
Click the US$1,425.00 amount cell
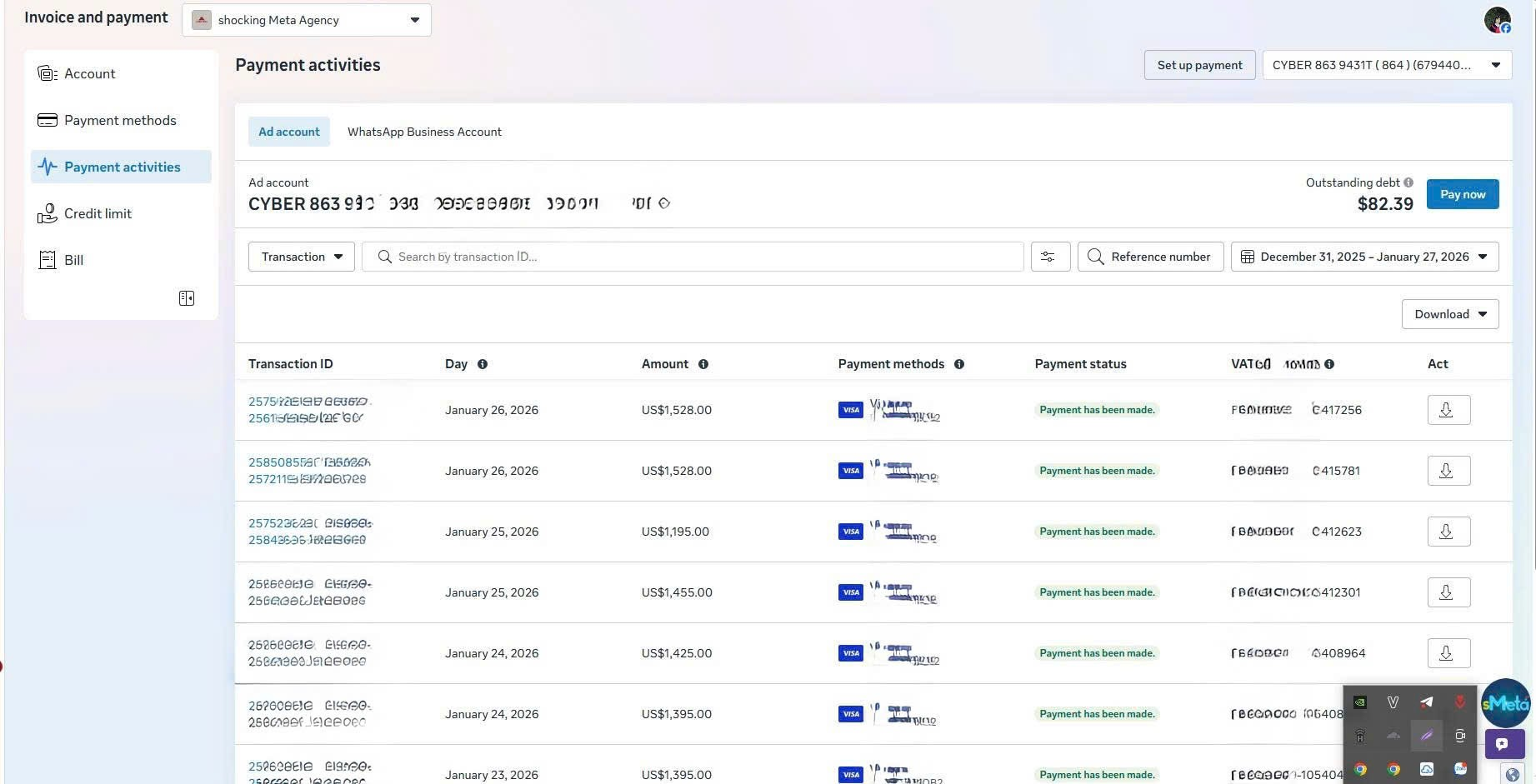pos(677,653)
